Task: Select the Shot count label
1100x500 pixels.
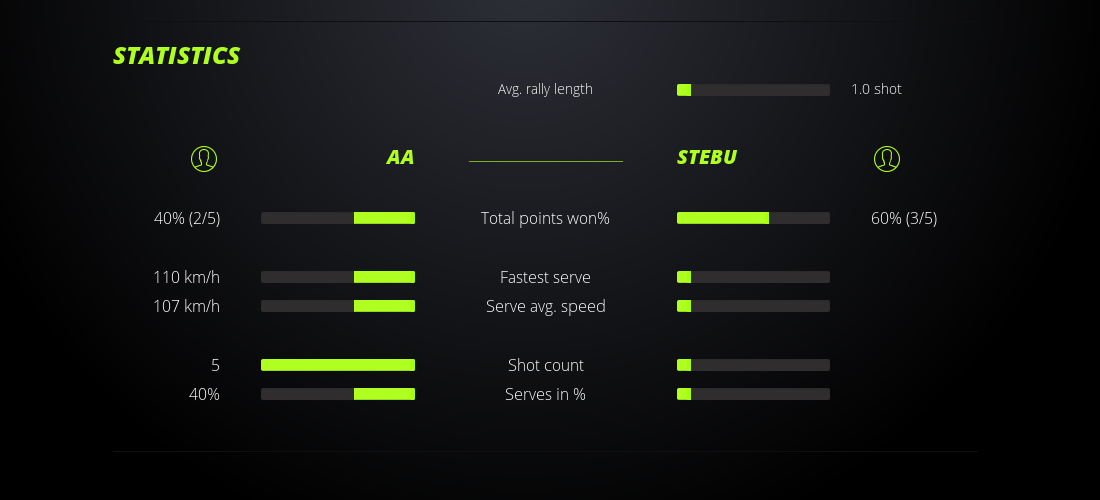Action: pyautogui.click(x=545, y=365)
